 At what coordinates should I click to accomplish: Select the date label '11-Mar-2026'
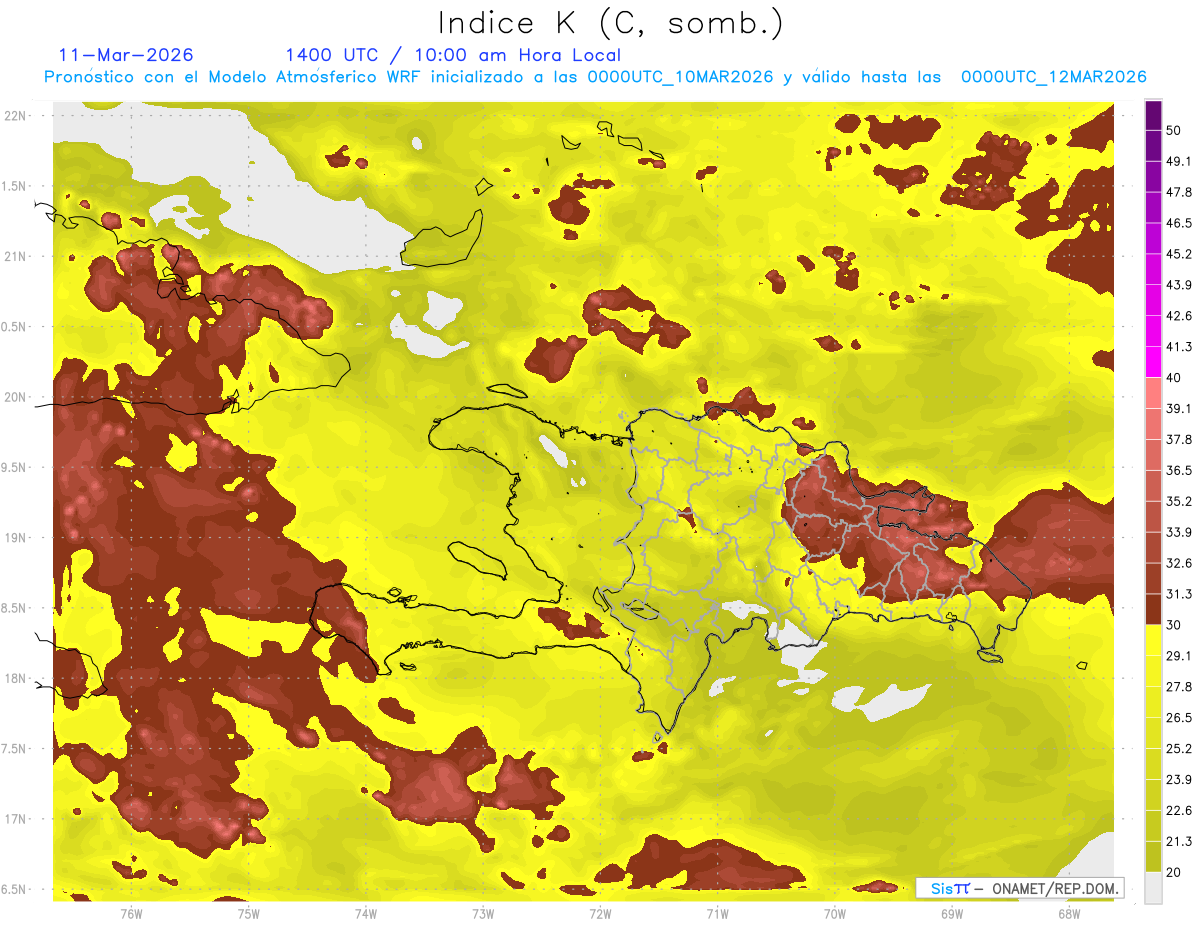click(126, 55)
